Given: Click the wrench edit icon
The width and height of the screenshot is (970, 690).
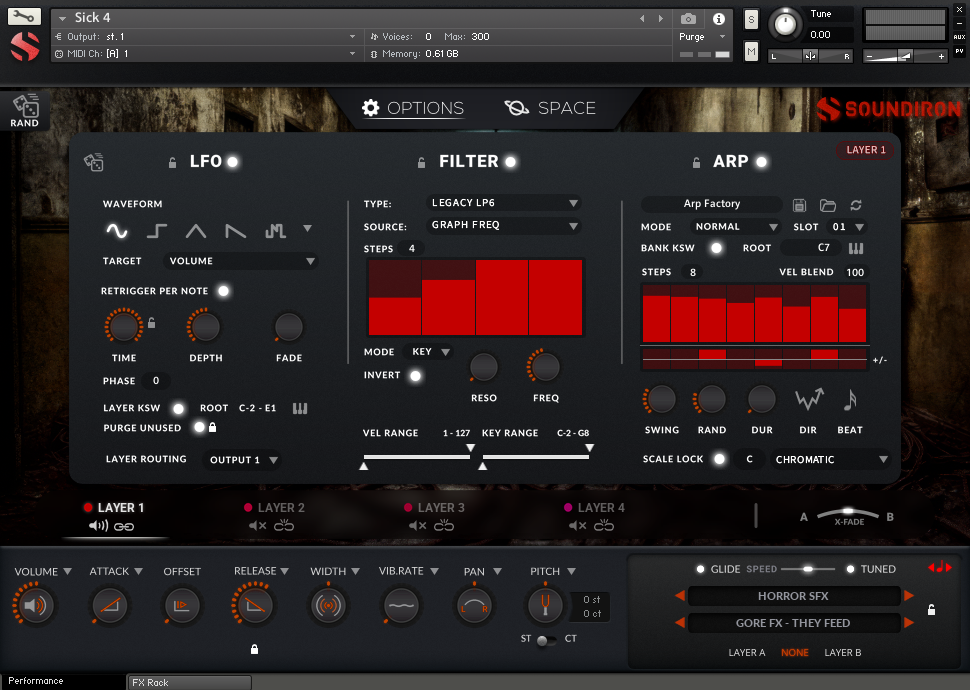Looking at the screenshot, I should click(x=24, y=16).
